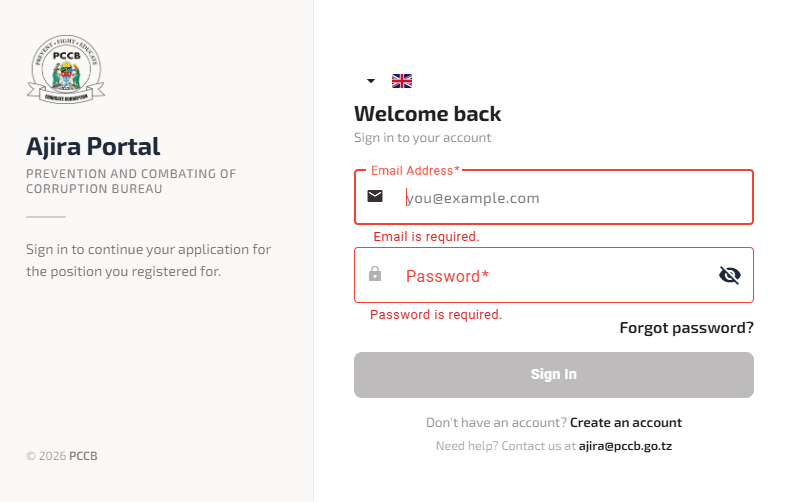Viewport: 786px width, 502px height.
Task: Click the Ajira Portal heading
Action: point(93,147)
